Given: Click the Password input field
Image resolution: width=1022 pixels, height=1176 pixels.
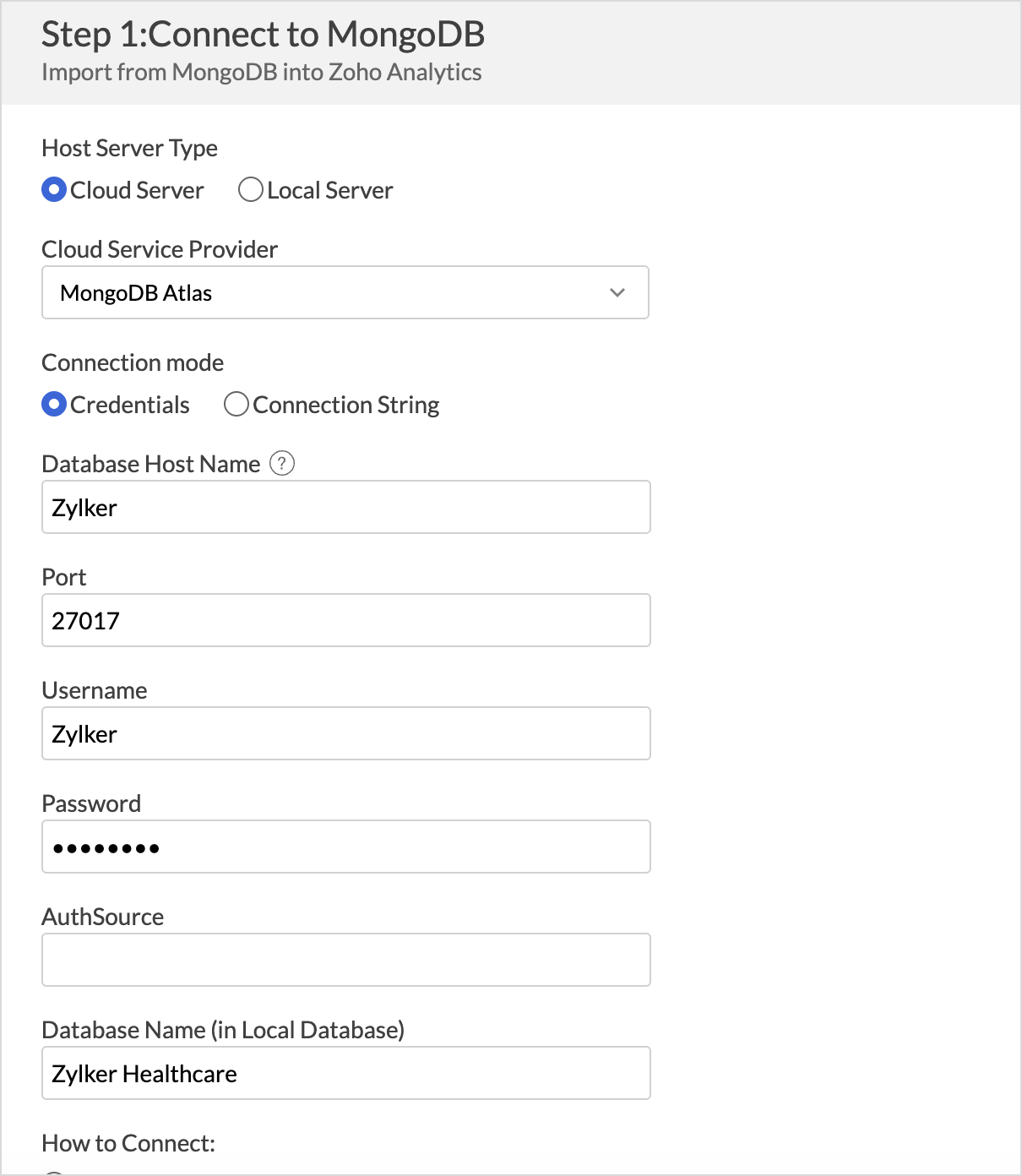Looking at the screenshot, I should pos(346,847).
